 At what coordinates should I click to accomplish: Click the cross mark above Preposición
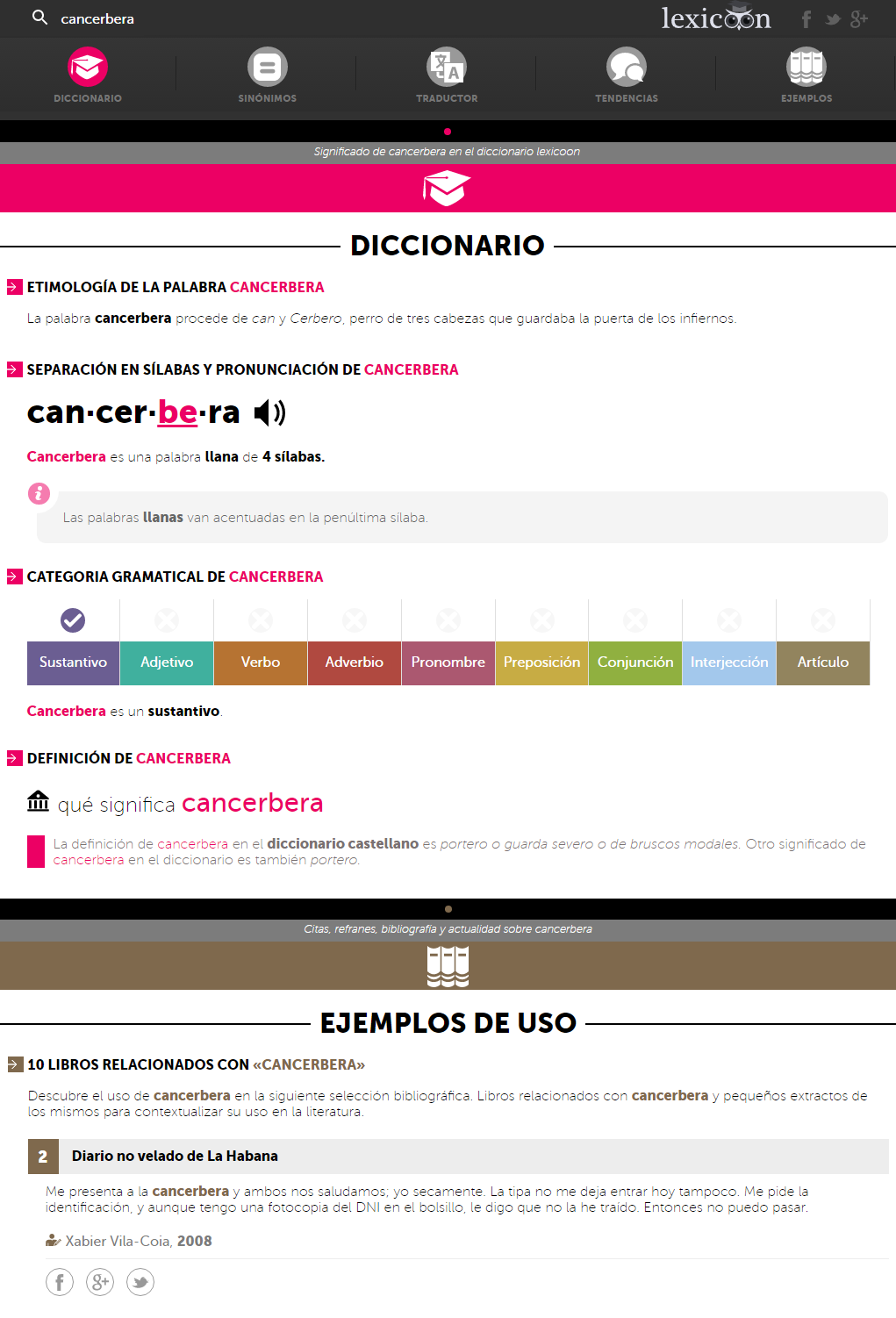pos(542,620)
